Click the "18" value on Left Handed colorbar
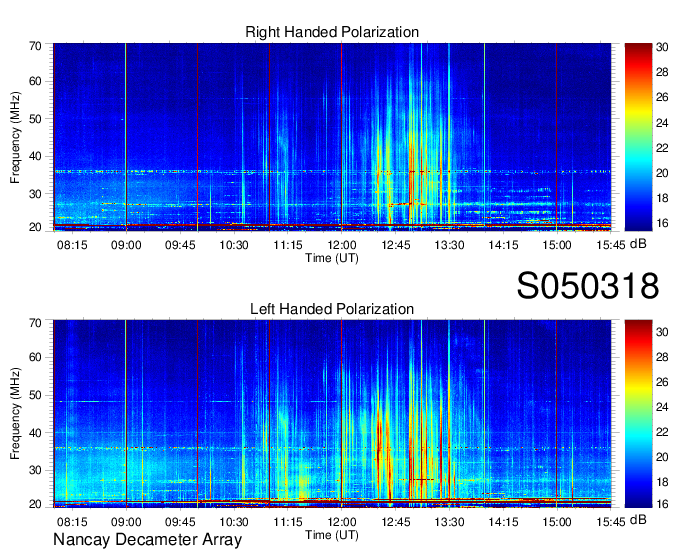680x552 pixels. point(662,482)
